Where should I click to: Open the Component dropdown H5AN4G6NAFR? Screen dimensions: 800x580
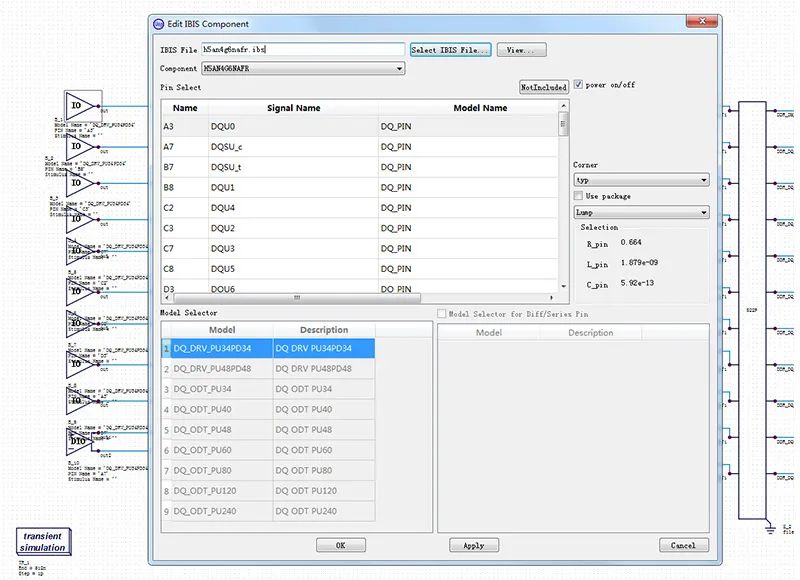tap(303, 68)
